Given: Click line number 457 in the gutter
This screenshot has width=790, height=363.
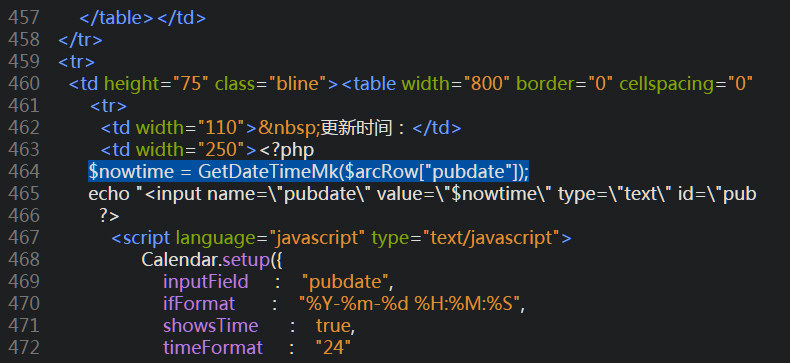Looking at the screenshot, I should 24,18.
